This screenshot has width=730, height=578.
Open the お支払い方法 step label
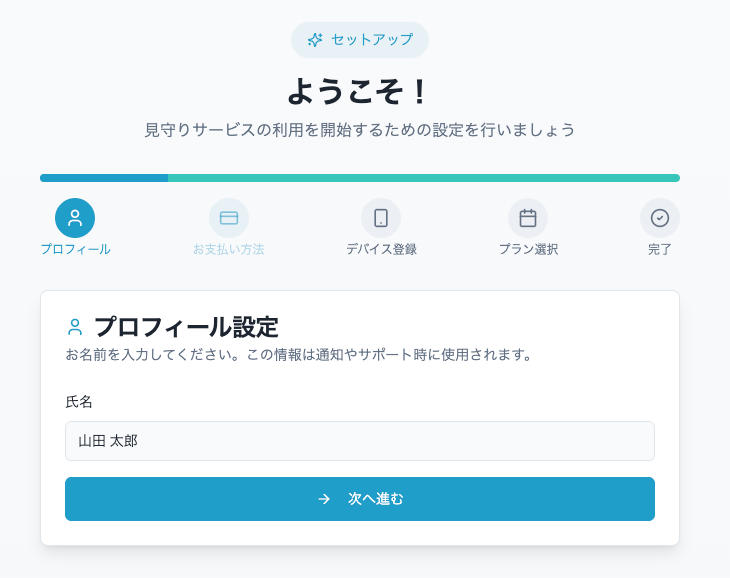tap(229, 249)
